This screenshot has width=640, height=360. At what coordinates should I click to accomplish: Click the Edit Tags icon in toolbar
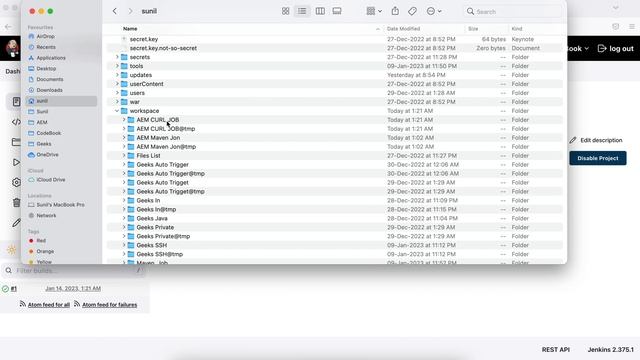[x=412, y=11]
